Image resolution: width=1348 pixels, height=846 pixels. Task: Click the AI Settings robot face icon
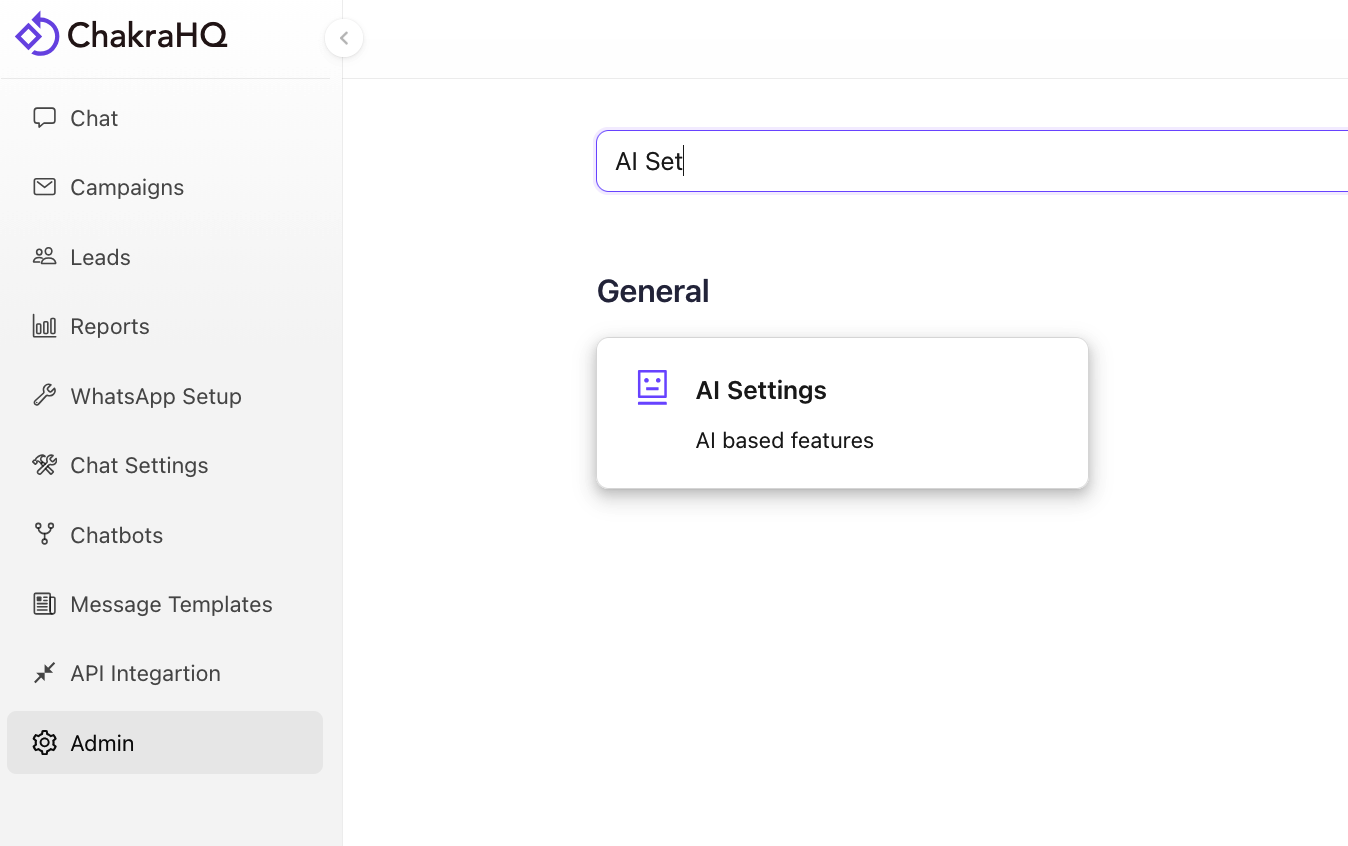tap(652, 388)
